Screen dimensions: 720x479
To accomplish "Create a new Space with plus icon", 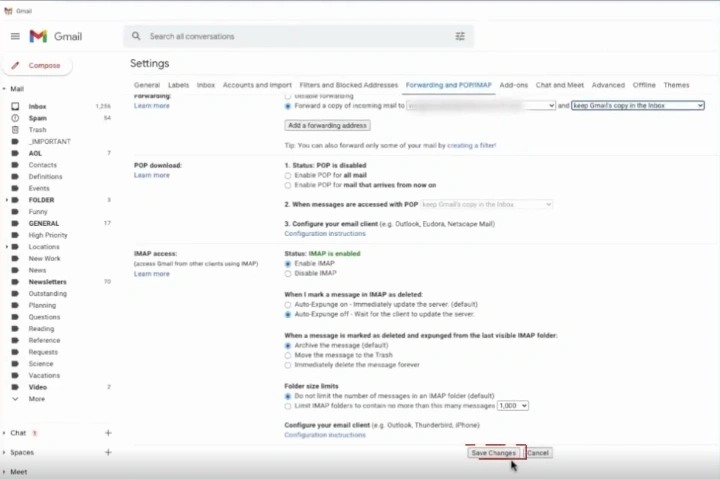I will (x=108, y=452).
